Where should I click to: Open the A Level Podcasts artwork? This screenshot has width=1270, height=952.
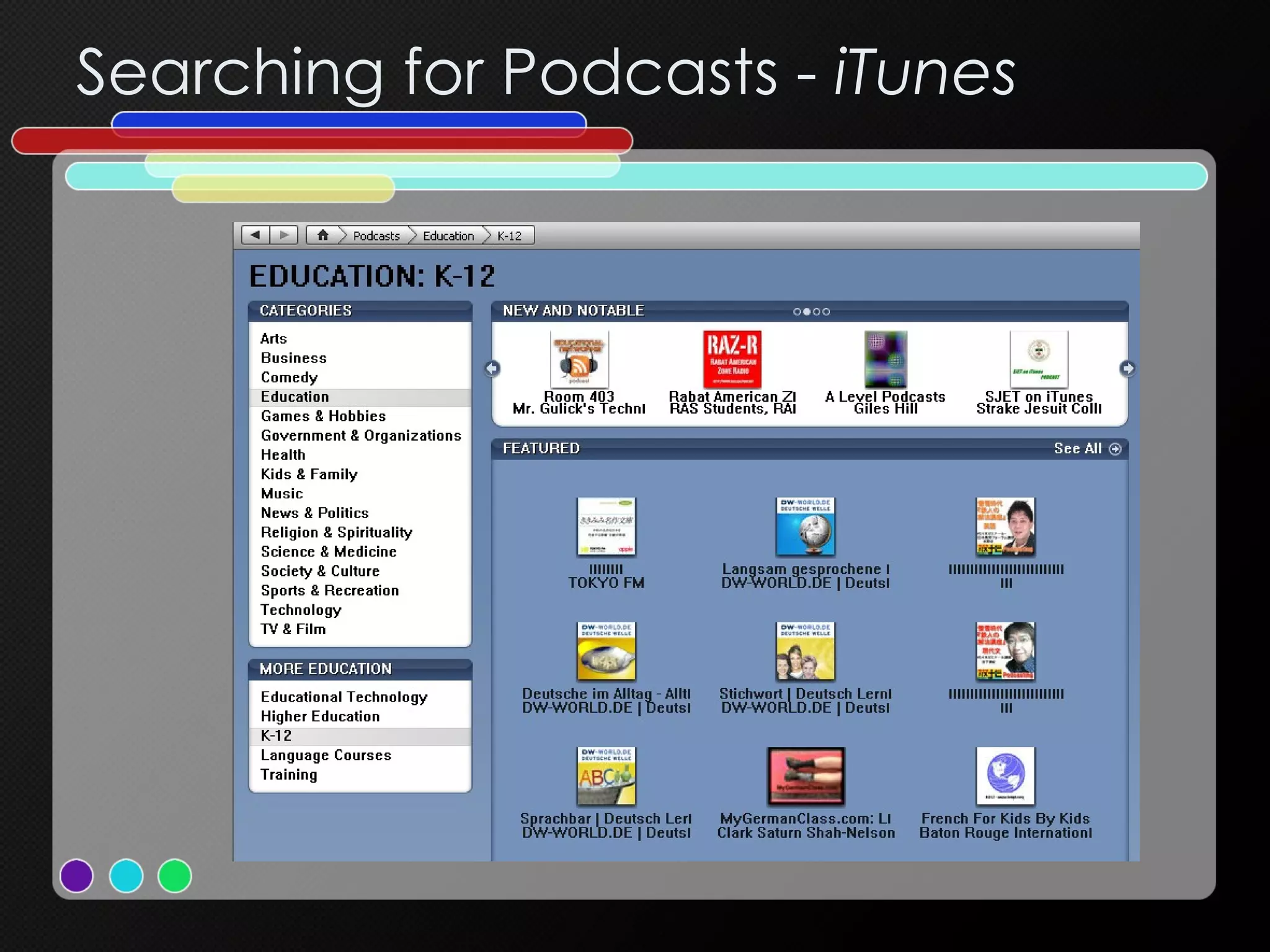886,359
